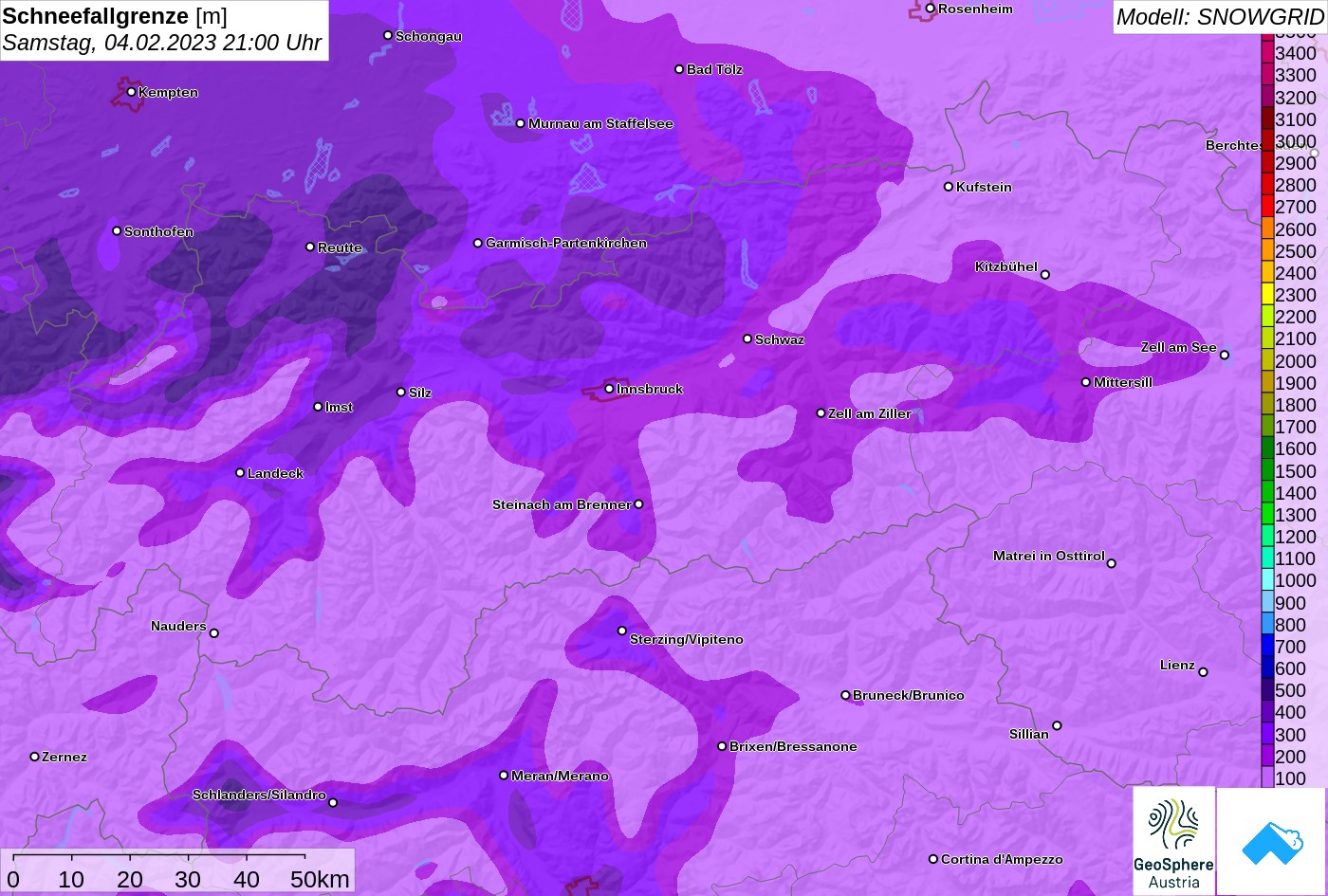Click the Zernez location dot
Image resolution: width=1328 pixels, height=896 pixels.
click(x=35, y=757)
